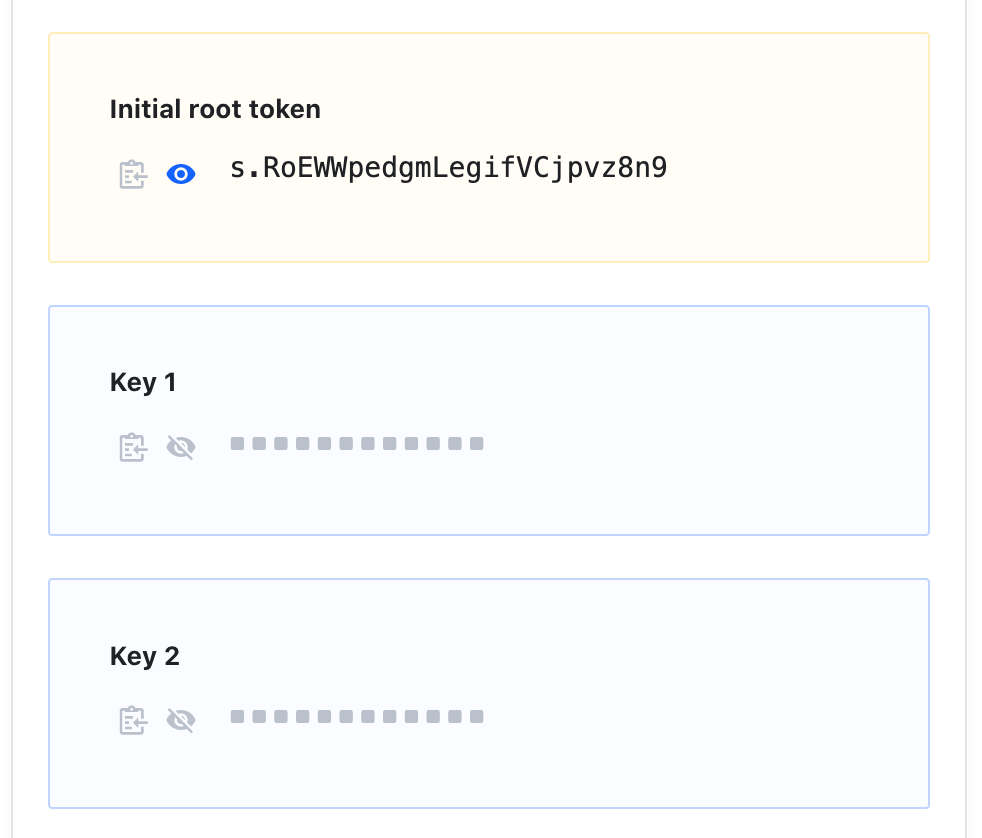Select the Key 1 heading
The image size is (982, 838).
point(143,383)
